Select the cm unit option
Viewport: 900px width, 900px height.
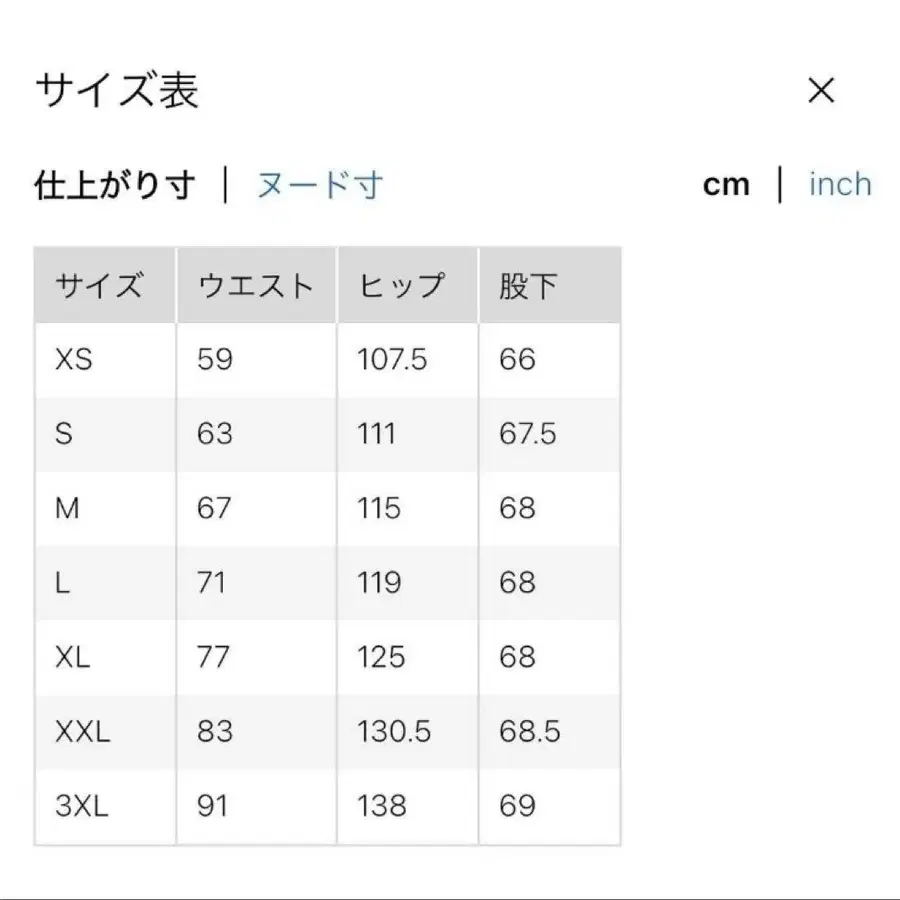point(726,184)
